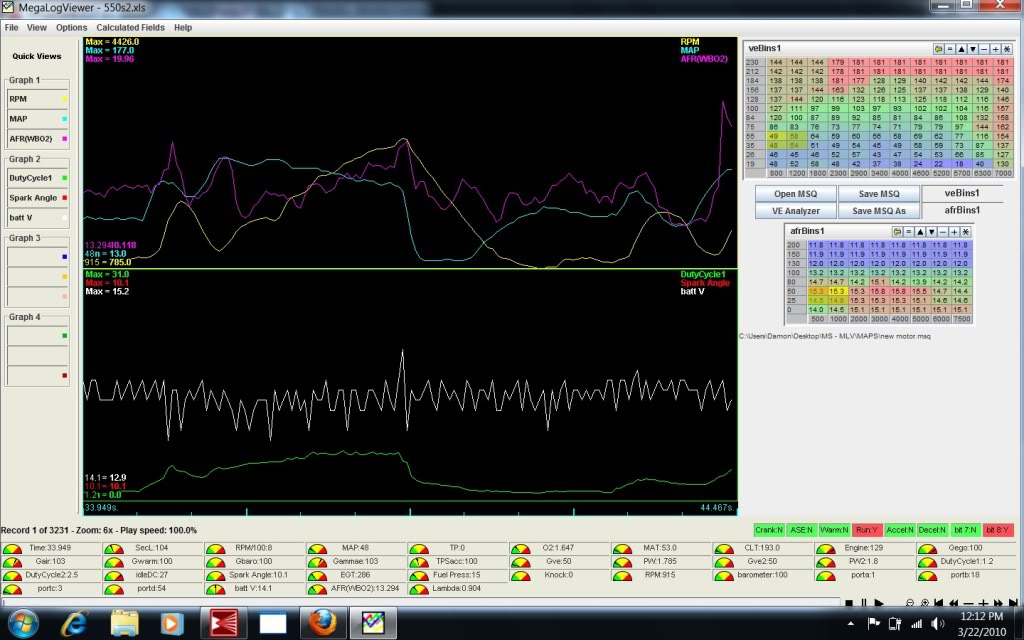1024x640 pixels.
Task: Open the Options menu
Action: [71, 27]
